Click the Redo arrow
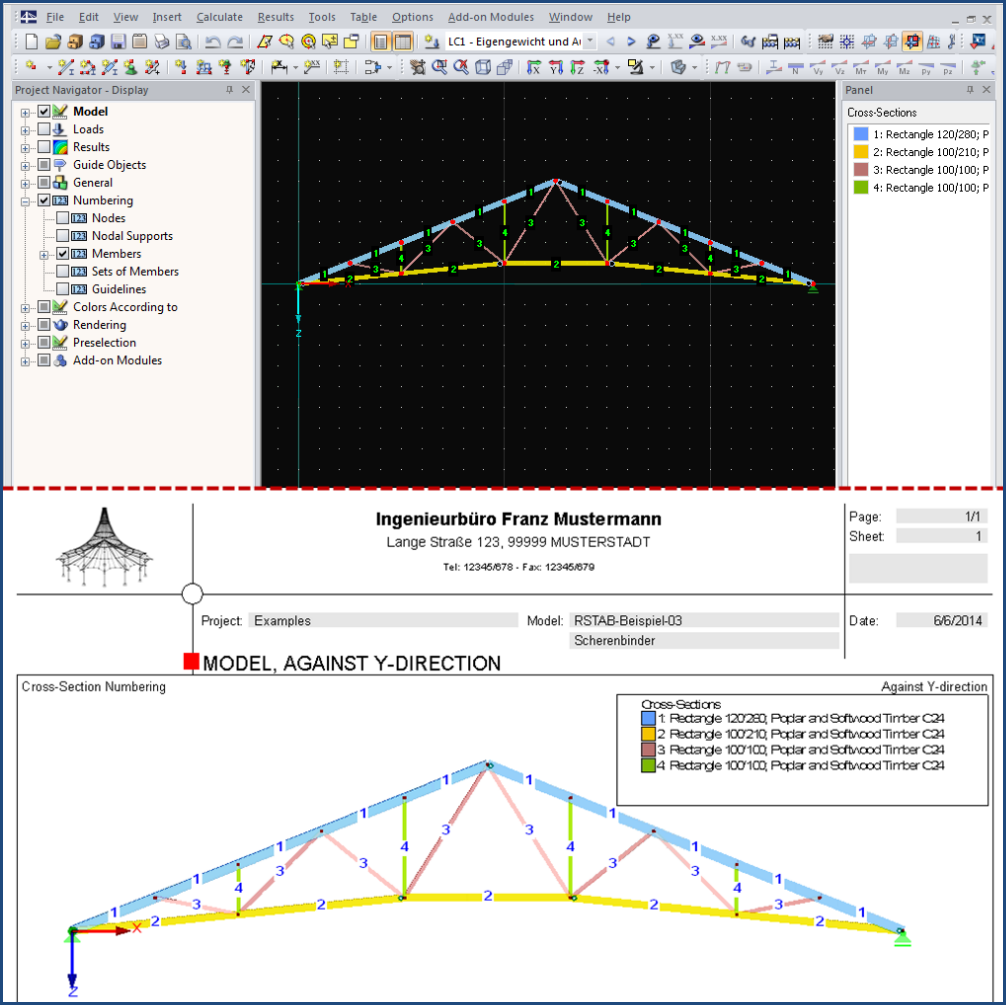Screen dimensions: 1006x1005 tap(235, 42)
